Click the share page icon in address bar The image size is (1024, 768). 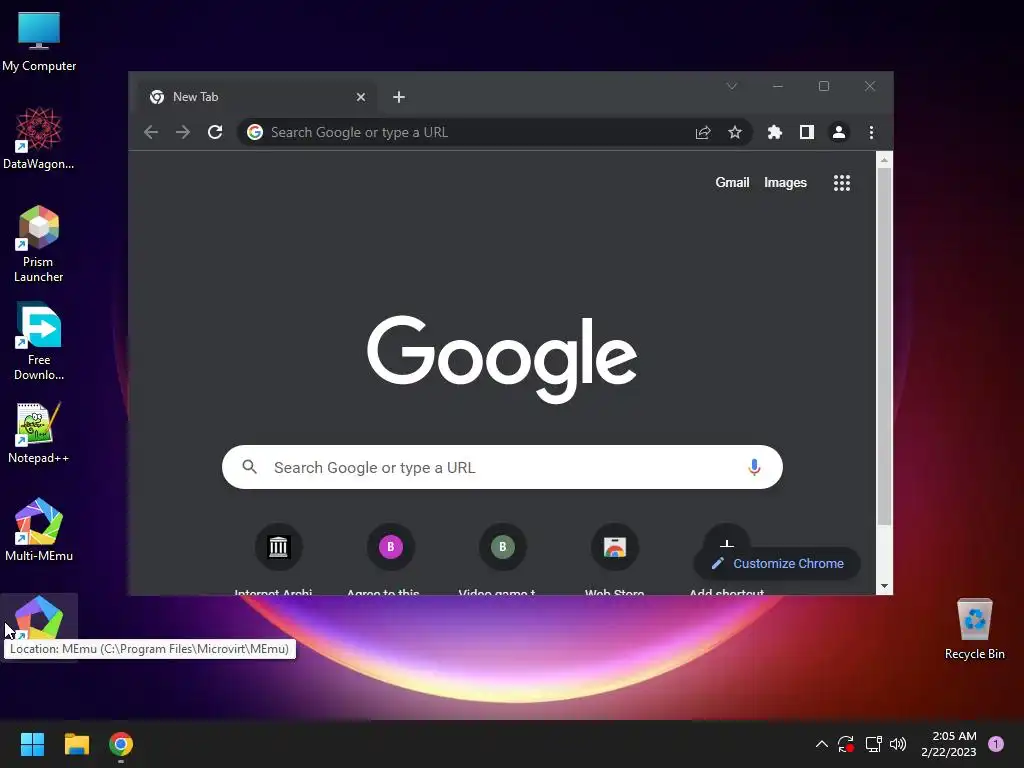click(x=703, y=133)
